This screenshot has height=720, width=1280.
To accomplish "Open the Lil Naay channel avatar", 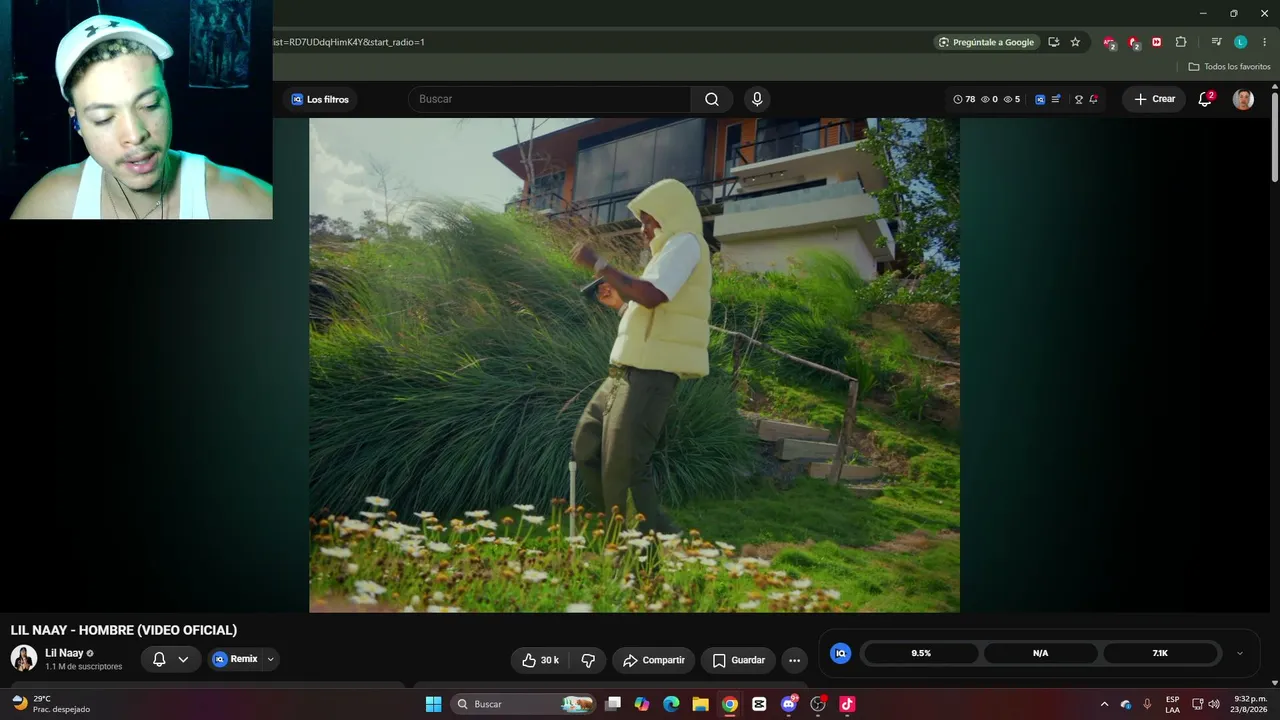I will click(24, 658).
